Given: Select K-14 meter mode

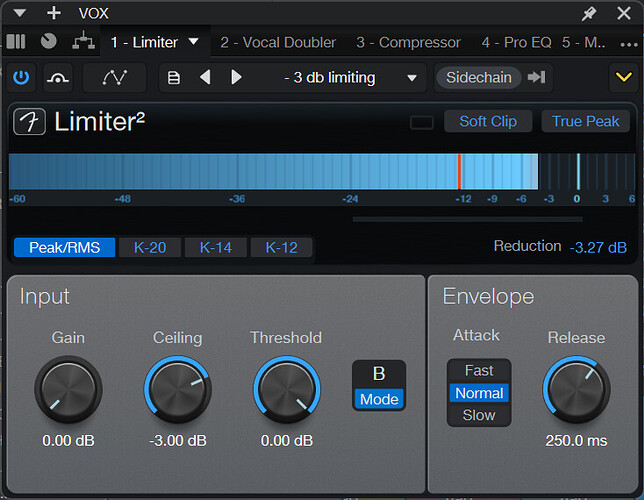Looking at the screenshot, I should coord(216,247).
